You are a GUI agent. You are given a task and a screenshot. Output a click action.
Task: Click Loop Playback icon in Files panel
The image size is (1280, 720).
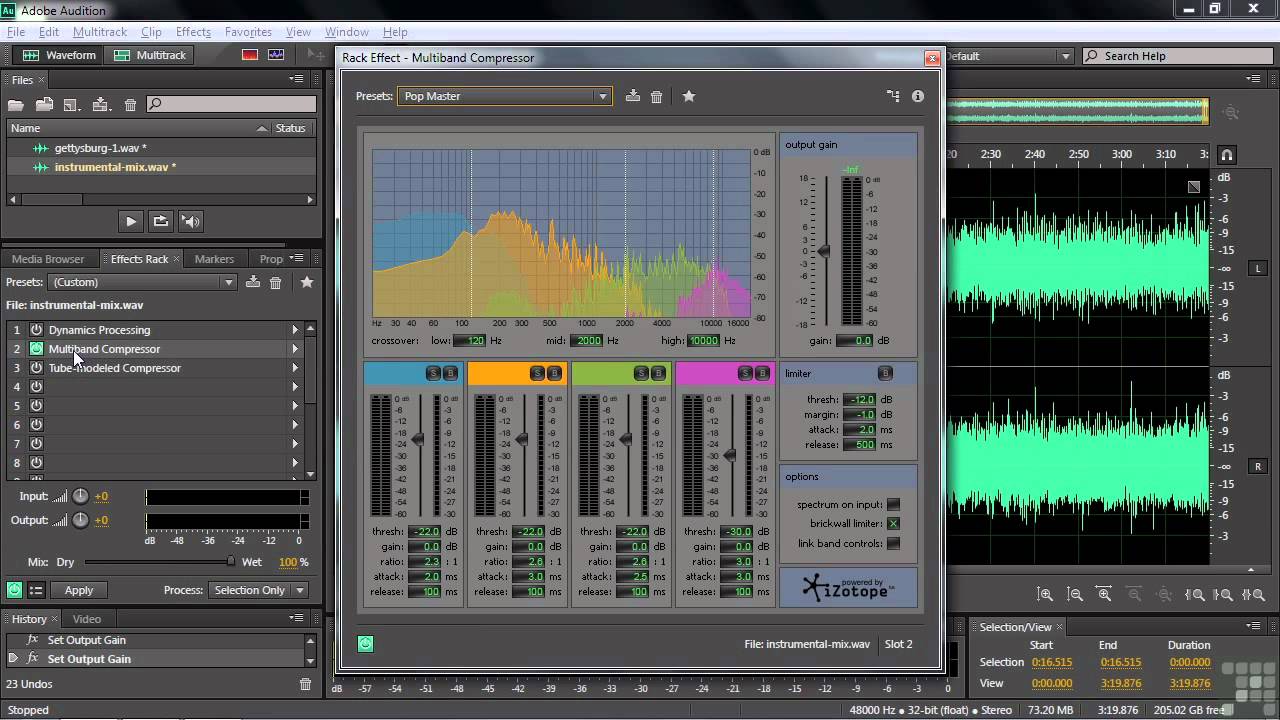pos(160,221)
